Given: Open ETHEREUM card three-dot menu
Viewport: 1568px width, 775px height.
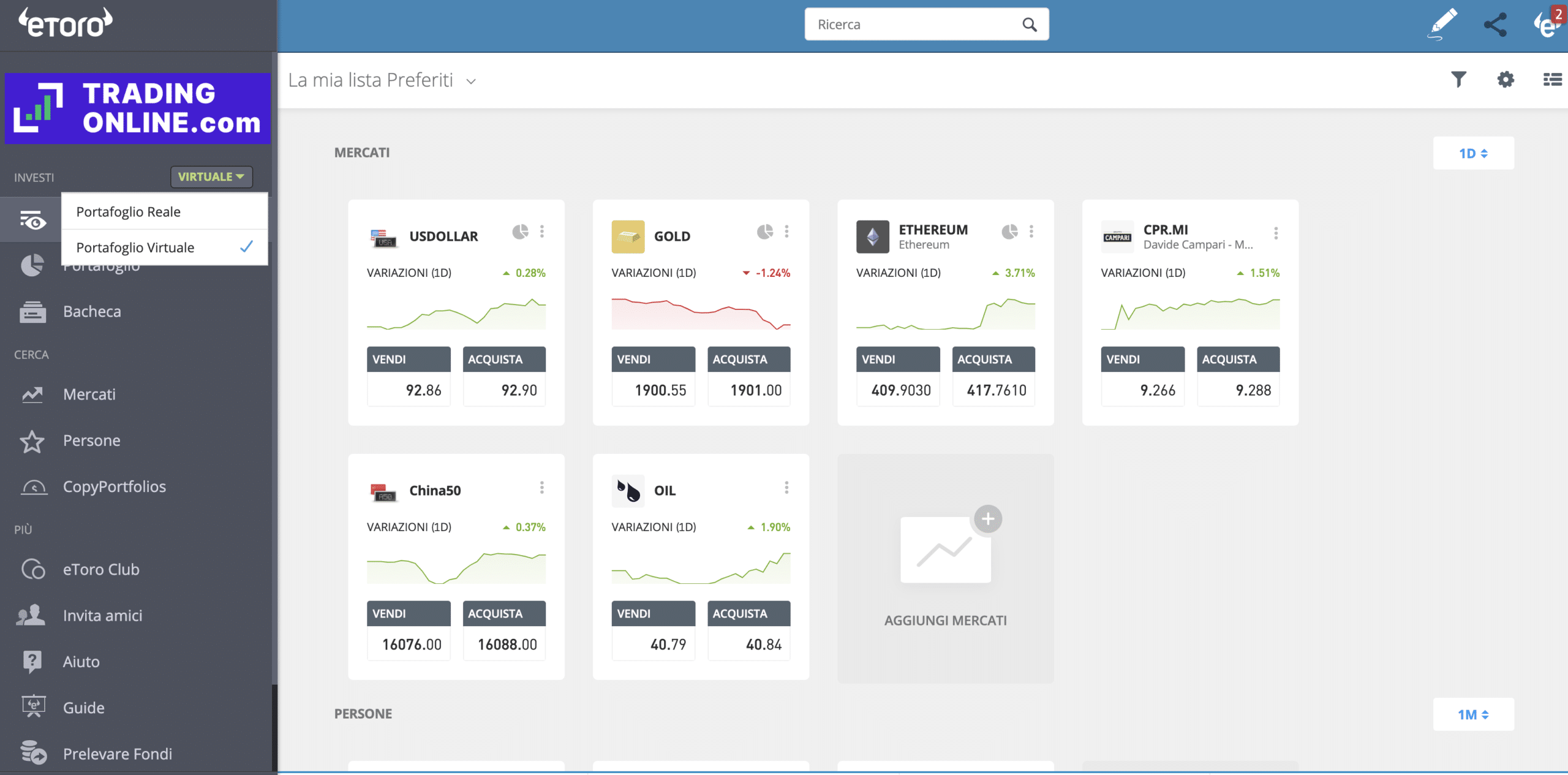Looking at the screenshot, I should pos(1031,232).
